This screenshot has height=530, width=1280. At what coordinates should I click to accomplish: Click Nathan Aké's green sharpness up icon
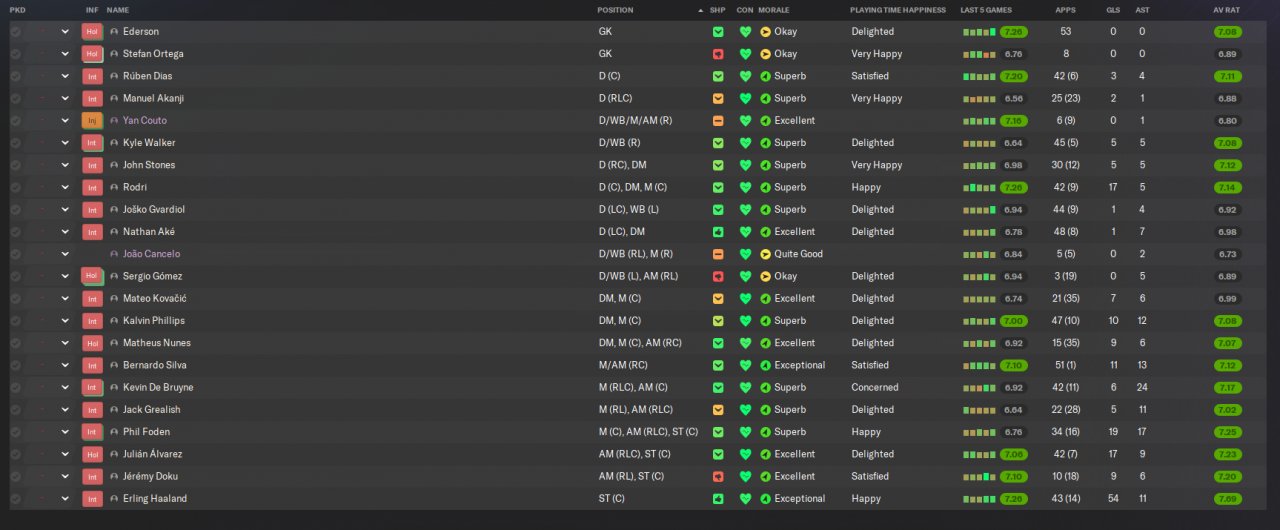click(718, 231)
